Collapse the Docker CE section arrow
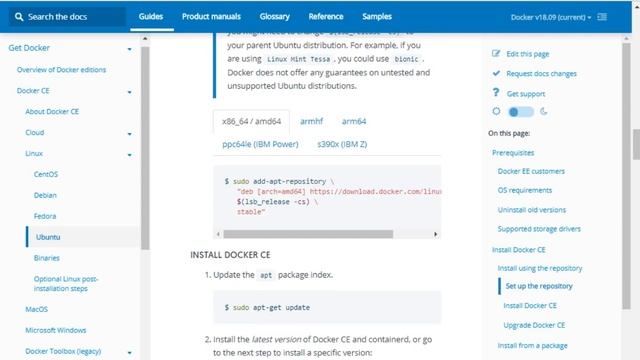640x360 pixels. [129, 92]
